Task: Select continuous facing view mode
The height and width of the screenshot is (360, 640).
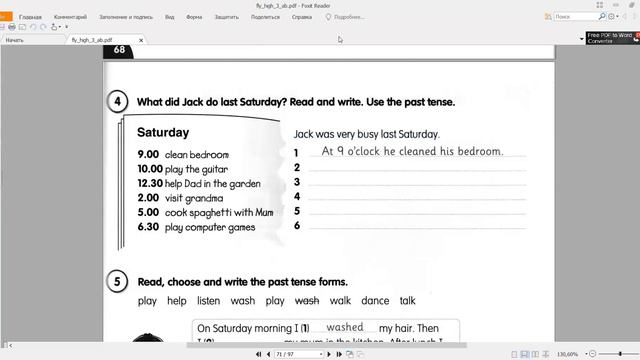Action: (546, 354)
